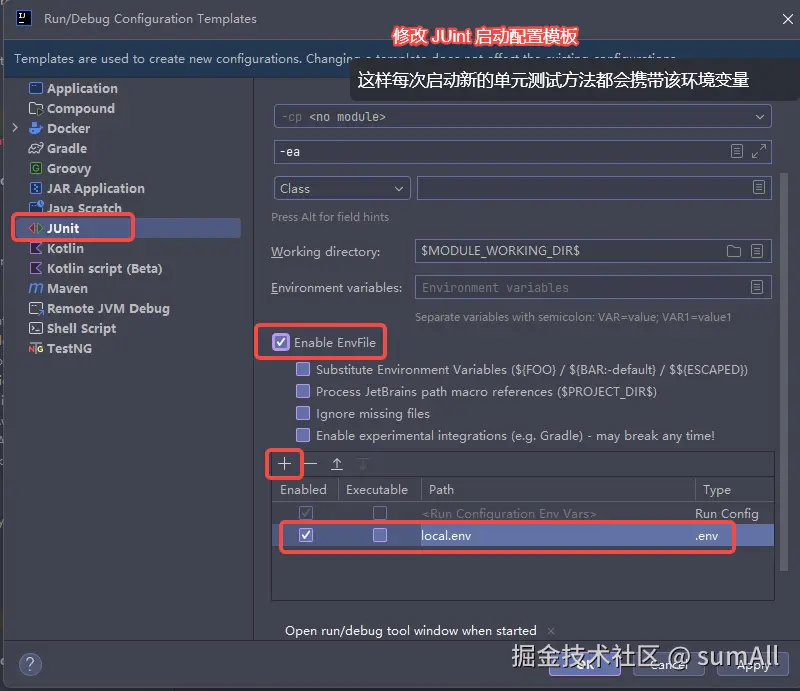Viewport: 800px width, 691px height.
Task: Click the right panel vertical scrollbar
Action: 784,373
